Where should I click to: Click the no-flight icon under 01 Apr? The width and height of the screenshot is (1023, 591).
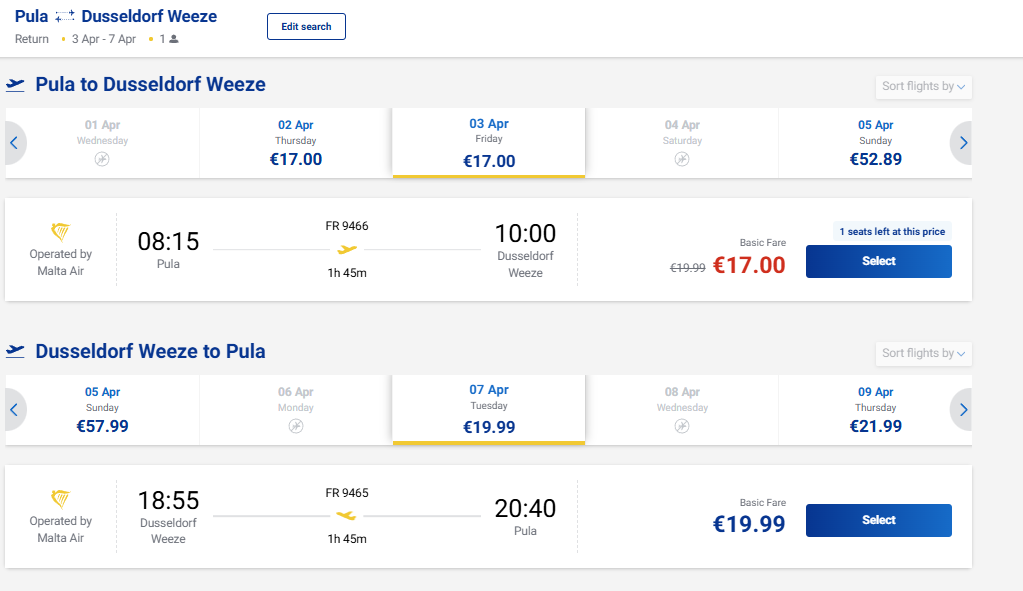tap(102, 159)
